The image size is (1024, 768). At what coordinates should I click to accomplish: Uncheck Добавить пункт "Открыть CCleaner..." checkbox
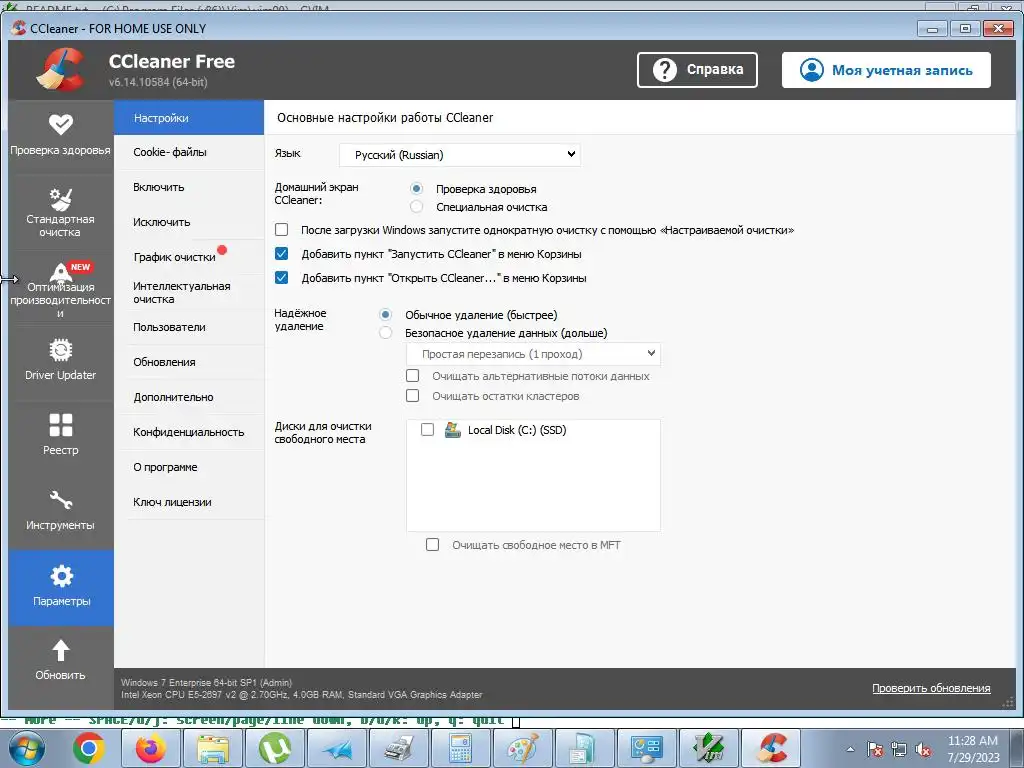pos(281,278)
